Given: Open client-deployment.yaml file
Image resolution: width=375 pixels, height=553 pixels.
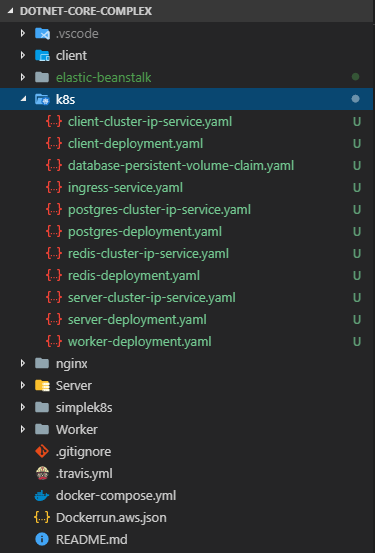Looking at the screenshot, I should point(135,144).
